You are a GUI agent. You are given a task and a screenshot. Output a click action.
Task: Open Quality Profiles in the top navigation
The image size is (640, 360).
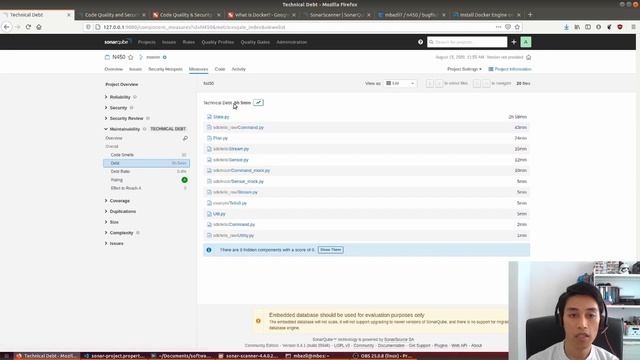218,42
